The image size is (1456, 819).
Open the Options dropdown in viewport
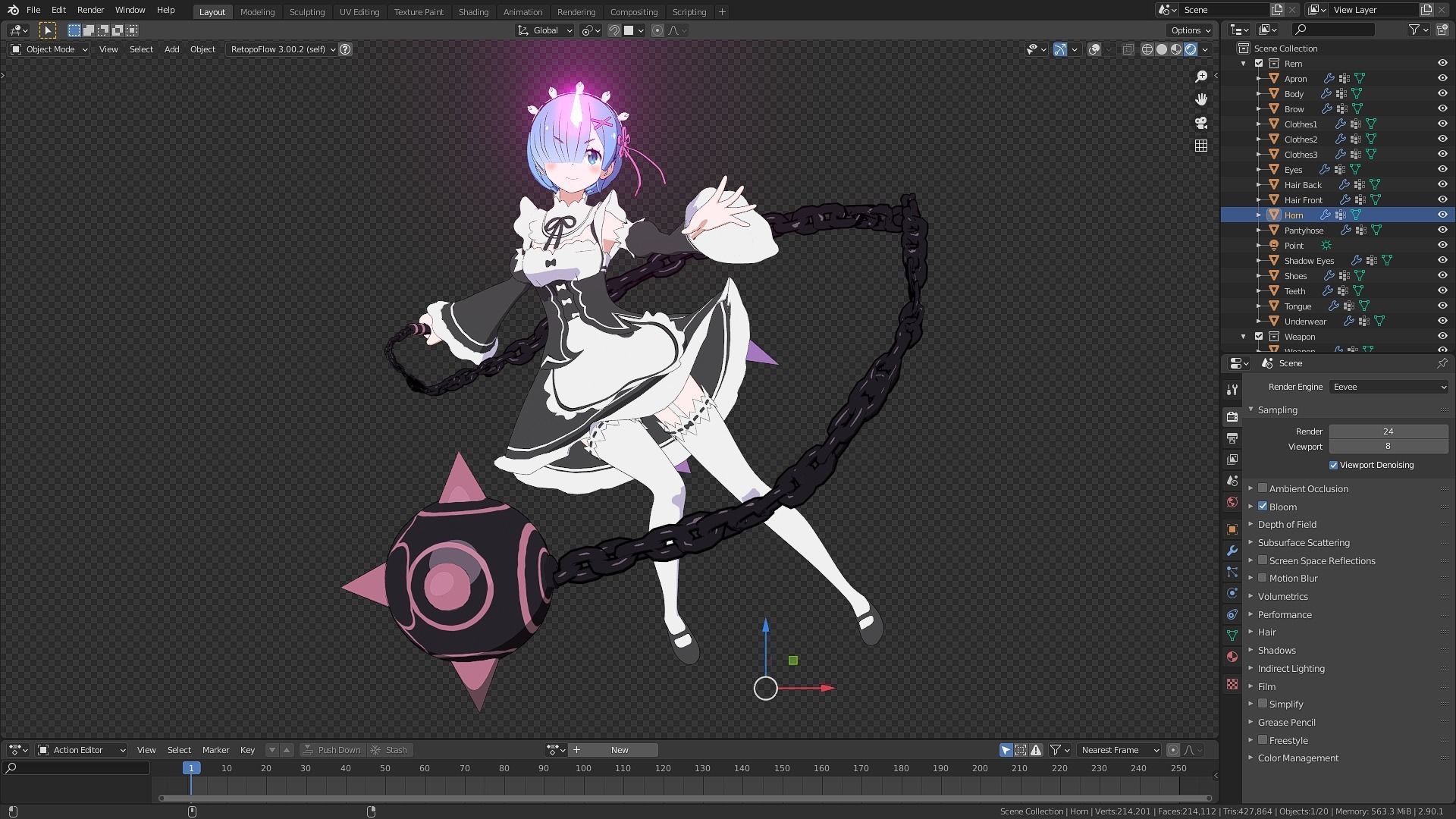(1190, 30)
